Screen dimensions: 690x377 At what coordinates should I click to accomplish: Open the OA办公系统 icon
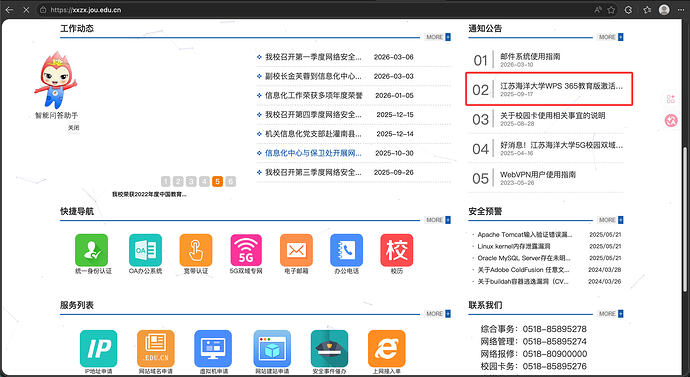click(145, 250)
